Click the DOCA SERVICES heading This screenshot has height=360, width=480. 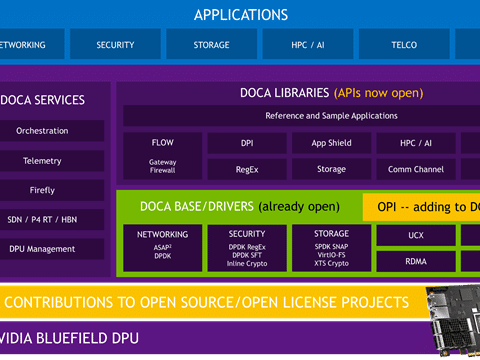click(42, 100)
